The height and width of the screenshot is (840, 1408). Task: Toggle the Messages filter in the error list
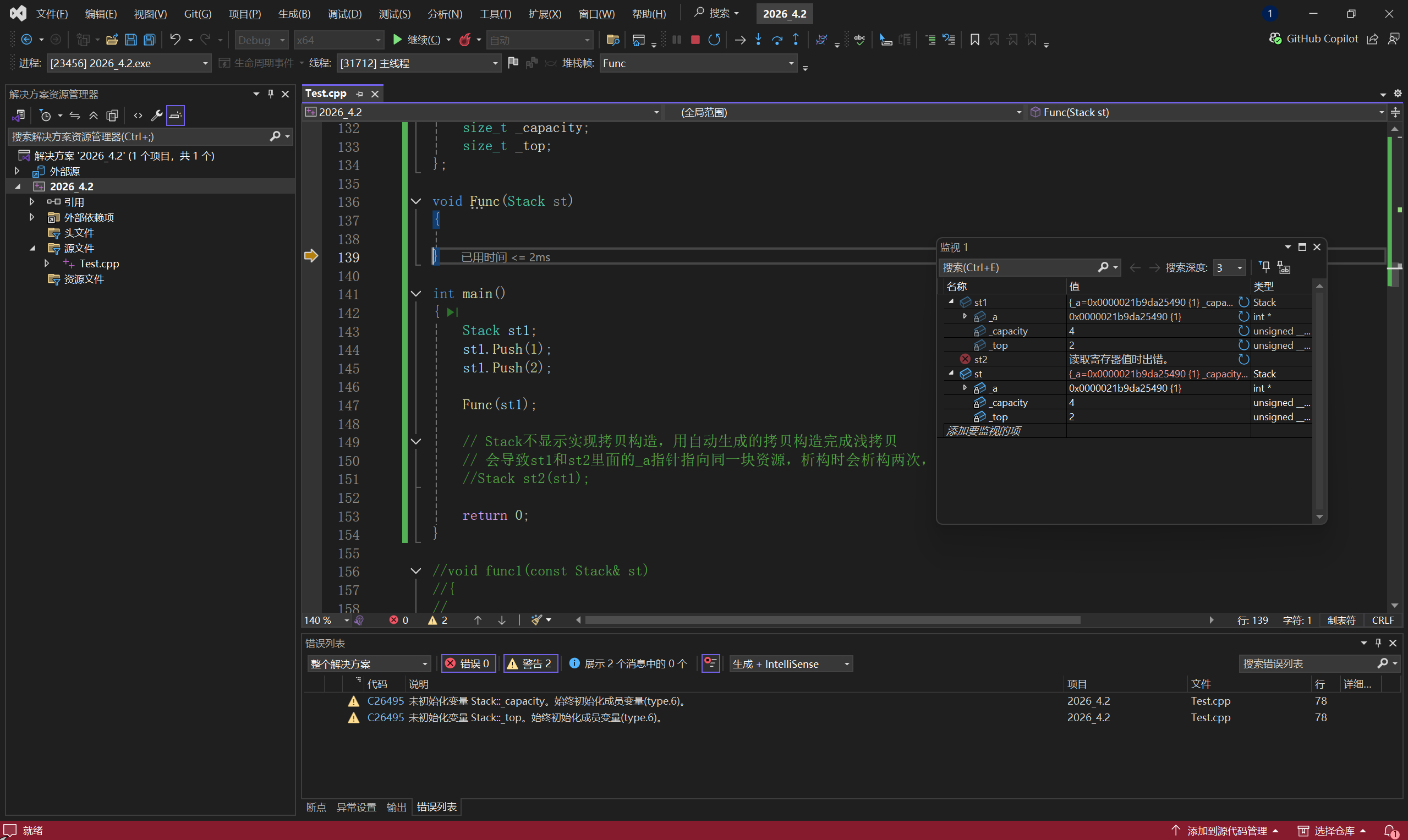[x=628, y=663]
